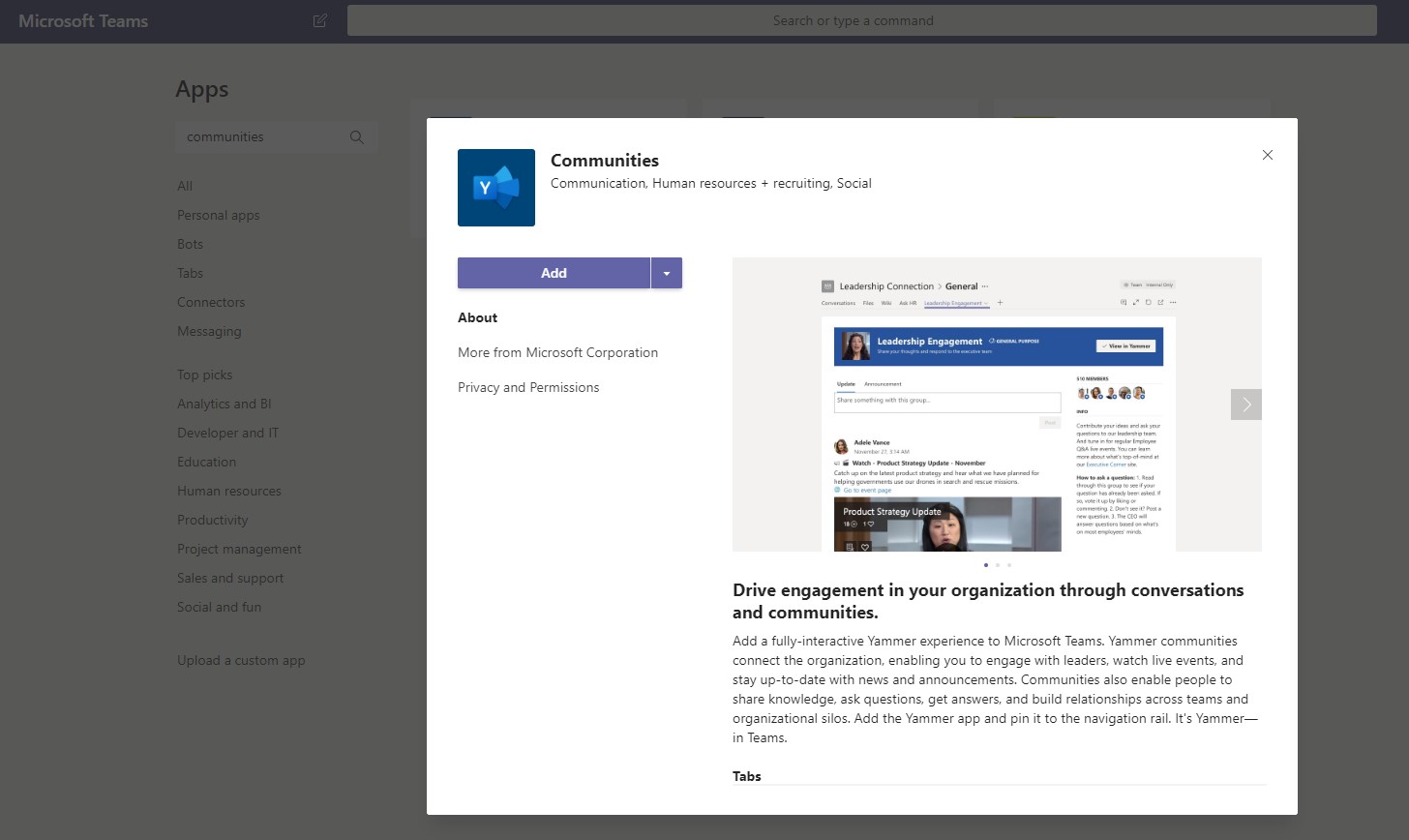The height and width of the screenshot is (840, 1409).
Task: Click the Apps page heading
Action: point(202,89)
